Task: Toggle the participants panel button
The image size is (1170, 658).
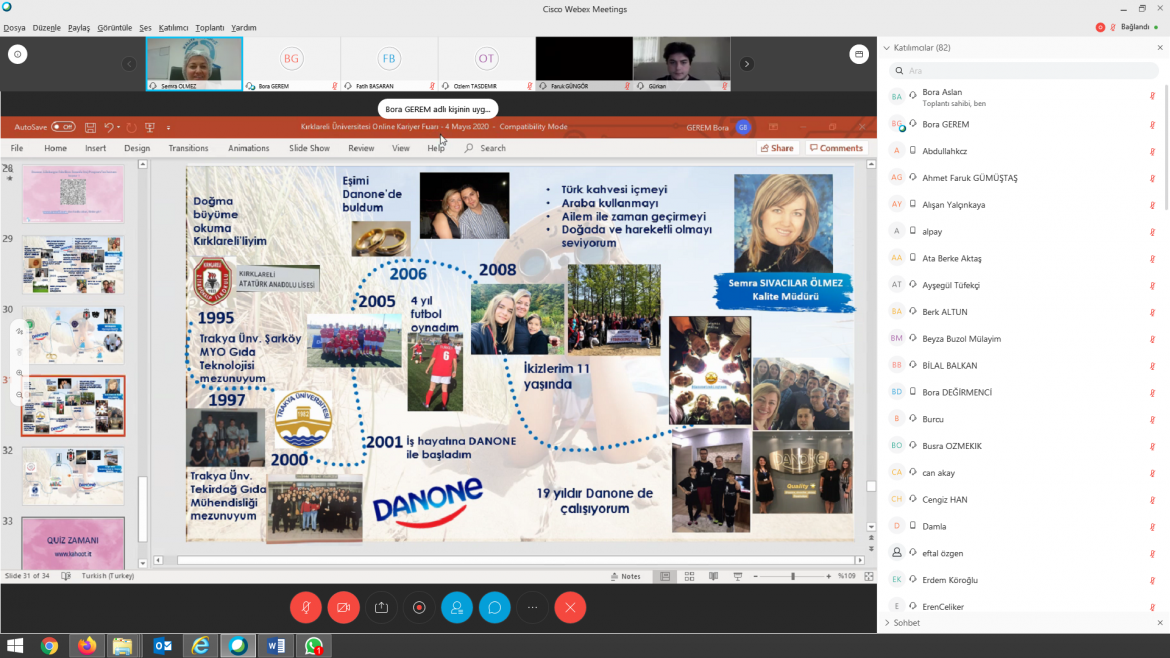Action: click(457, 607)
